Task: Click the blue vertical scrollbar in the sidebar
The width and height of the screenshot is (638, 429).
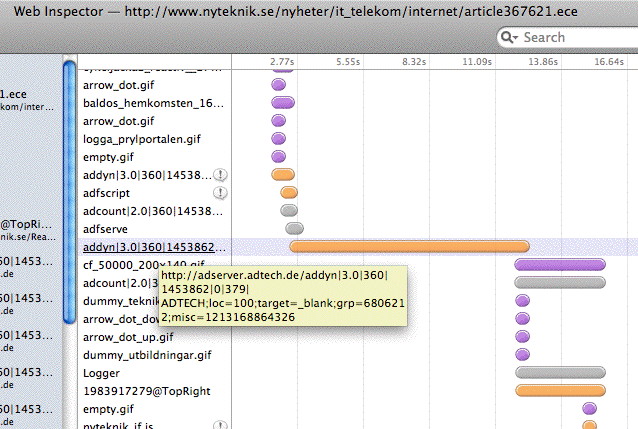Action: coord(69,192)
